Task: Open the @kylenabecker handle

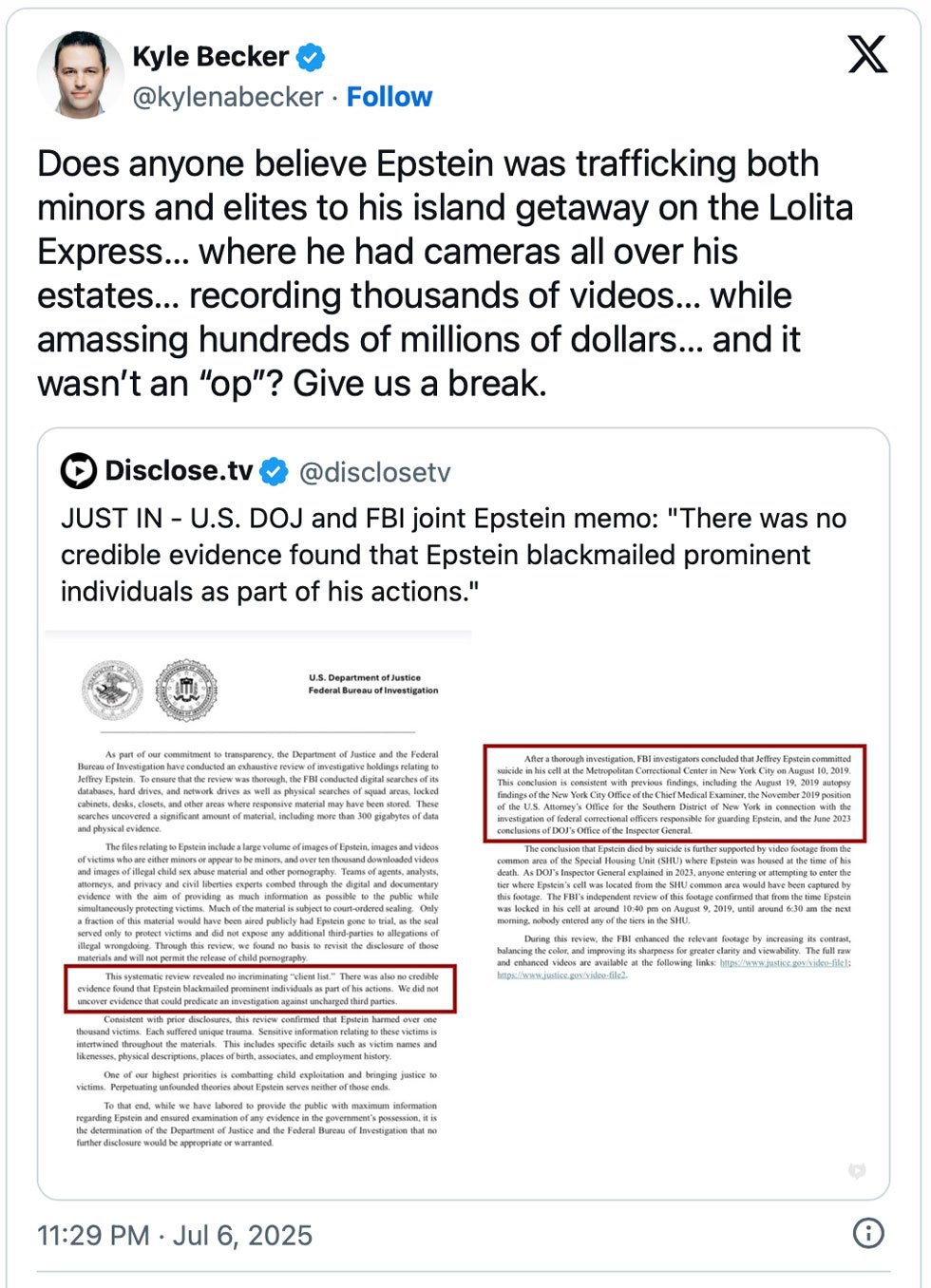Action: [228, 97]
